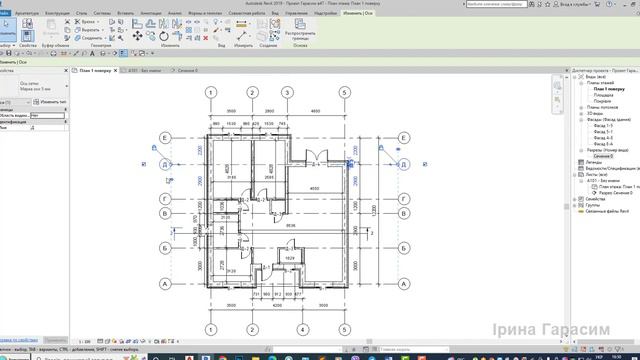Select the Offset tool in the ribbon

point(151,24)
